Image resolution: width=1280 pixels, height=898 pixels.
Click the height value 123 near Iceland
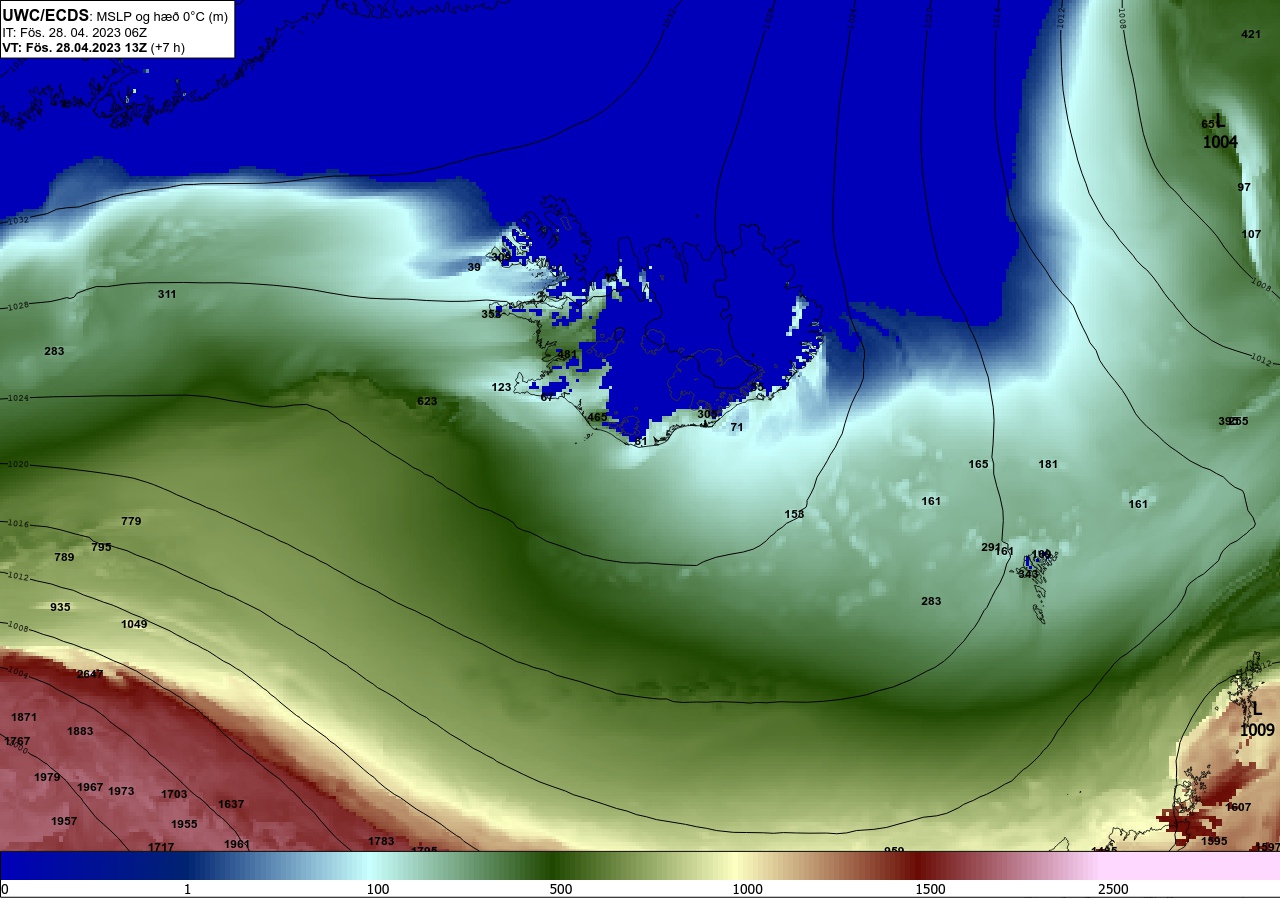tap(501, 387)
